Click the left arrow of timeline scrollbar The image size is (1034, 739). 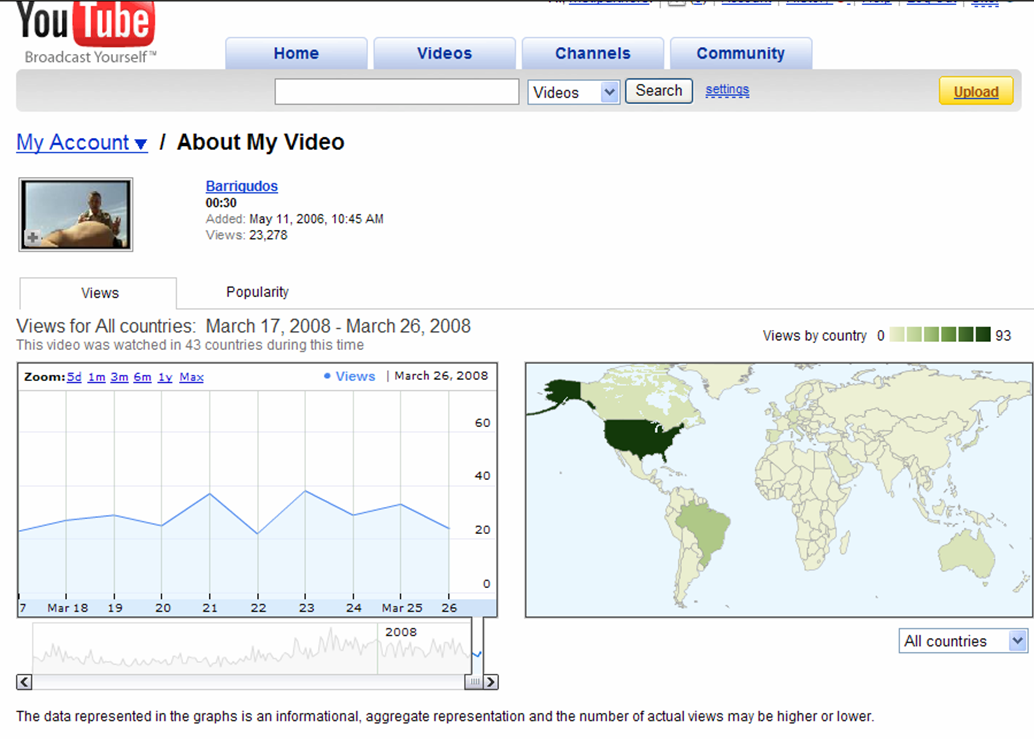[24, 682]
